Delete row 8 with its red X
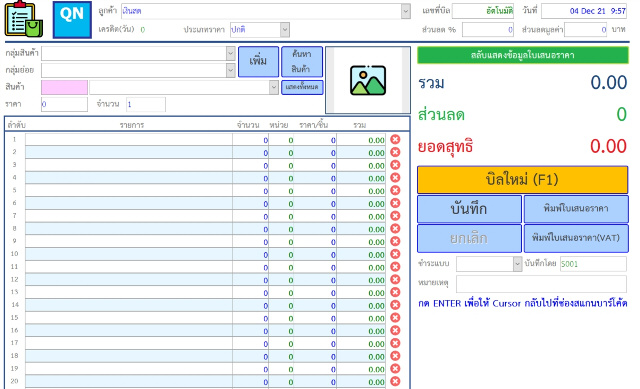 tap(395, 229)
